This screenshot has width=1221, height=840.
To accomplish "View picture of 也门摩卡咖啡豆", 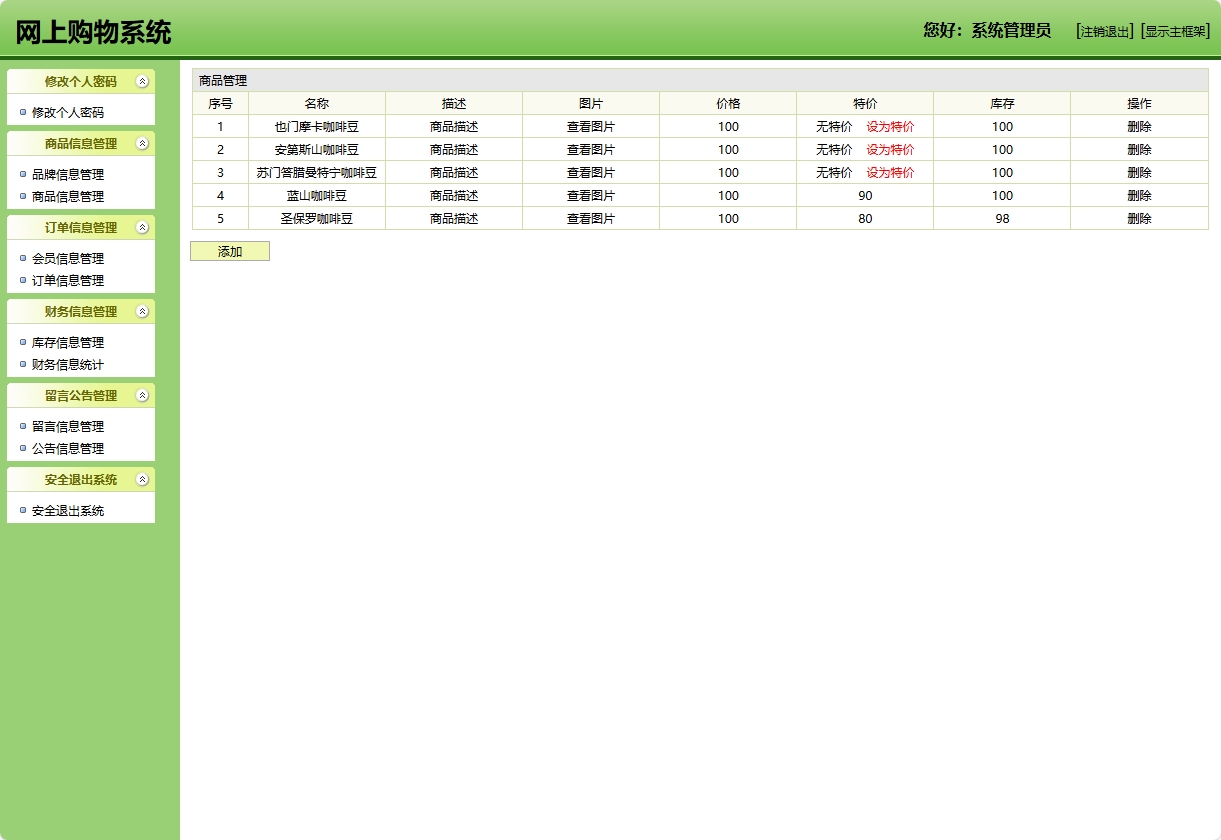I will (x=591, y=126).
